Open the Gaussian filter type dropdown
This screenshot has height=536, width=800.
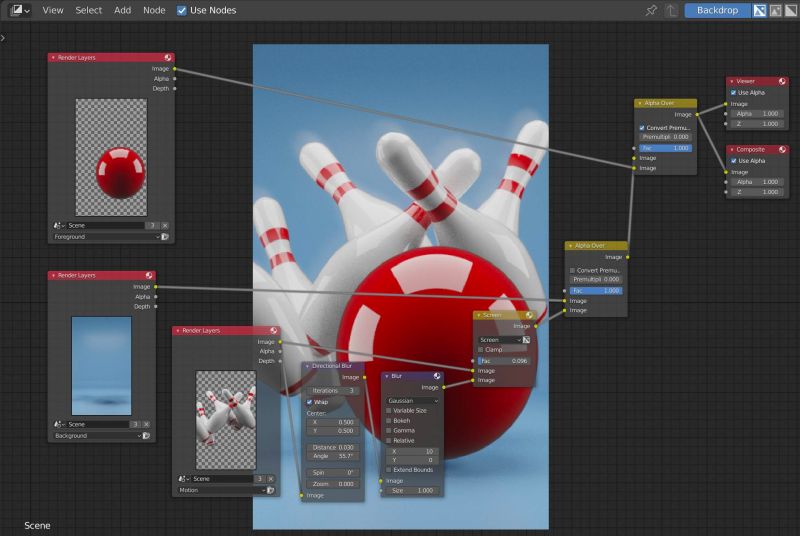pos(412,401)
